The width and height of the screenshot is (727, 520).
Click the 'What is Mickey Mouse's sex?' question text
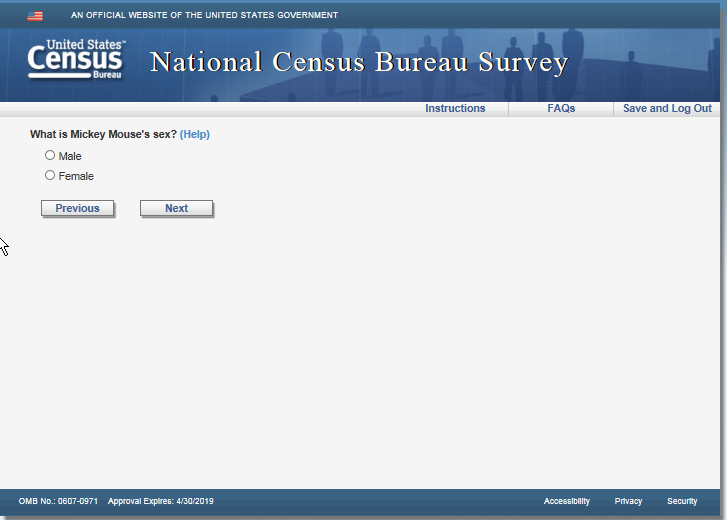(103, 134)
